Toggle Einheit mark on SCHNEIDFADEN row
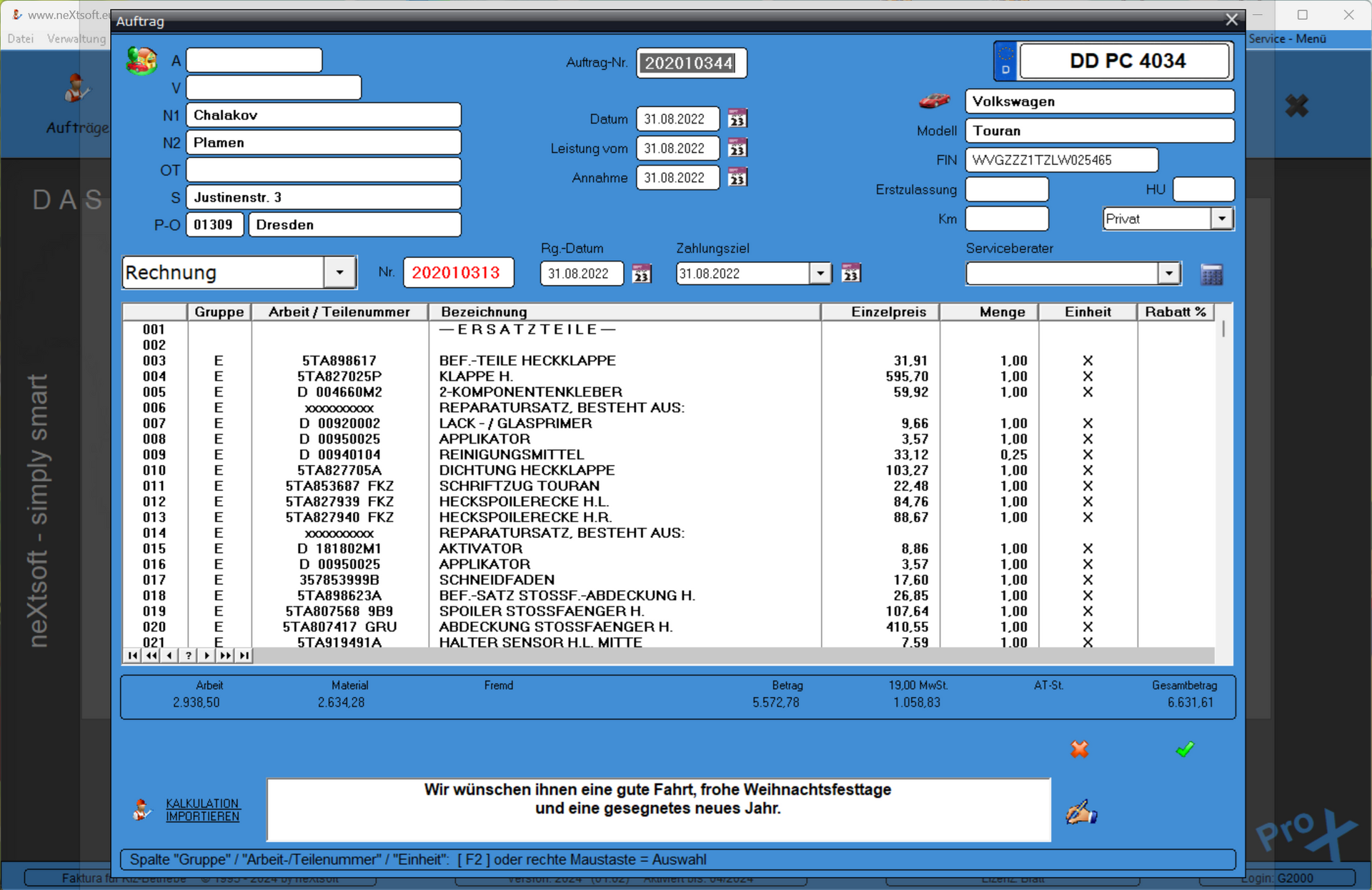The height and width of the screenshot is (890, 1372). [1087, 580]
